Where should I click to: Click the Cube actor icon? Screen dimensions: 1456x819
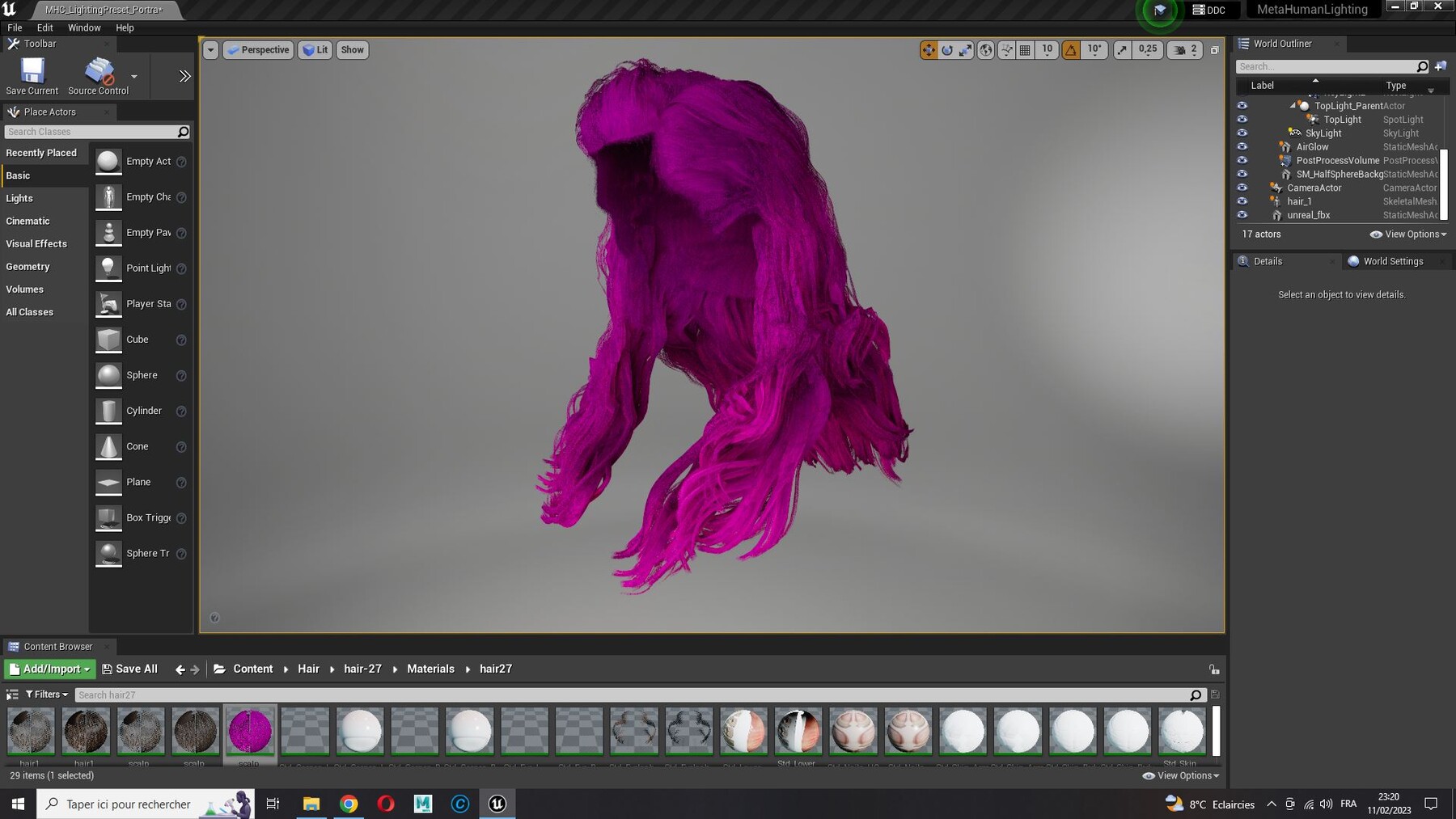[108, 340]
